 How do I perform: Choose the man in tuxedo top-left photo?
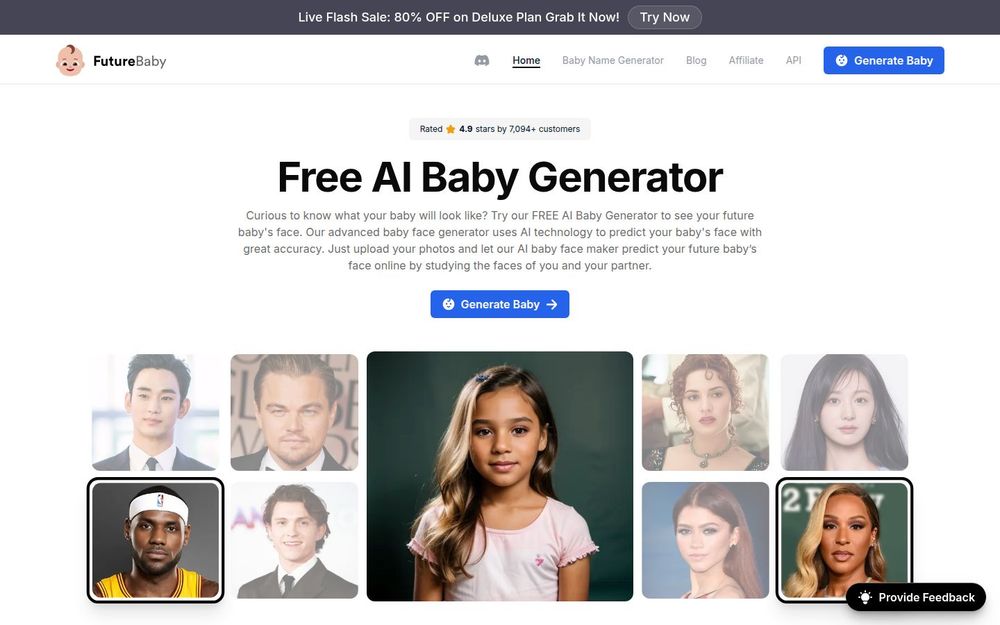(156, 412)
